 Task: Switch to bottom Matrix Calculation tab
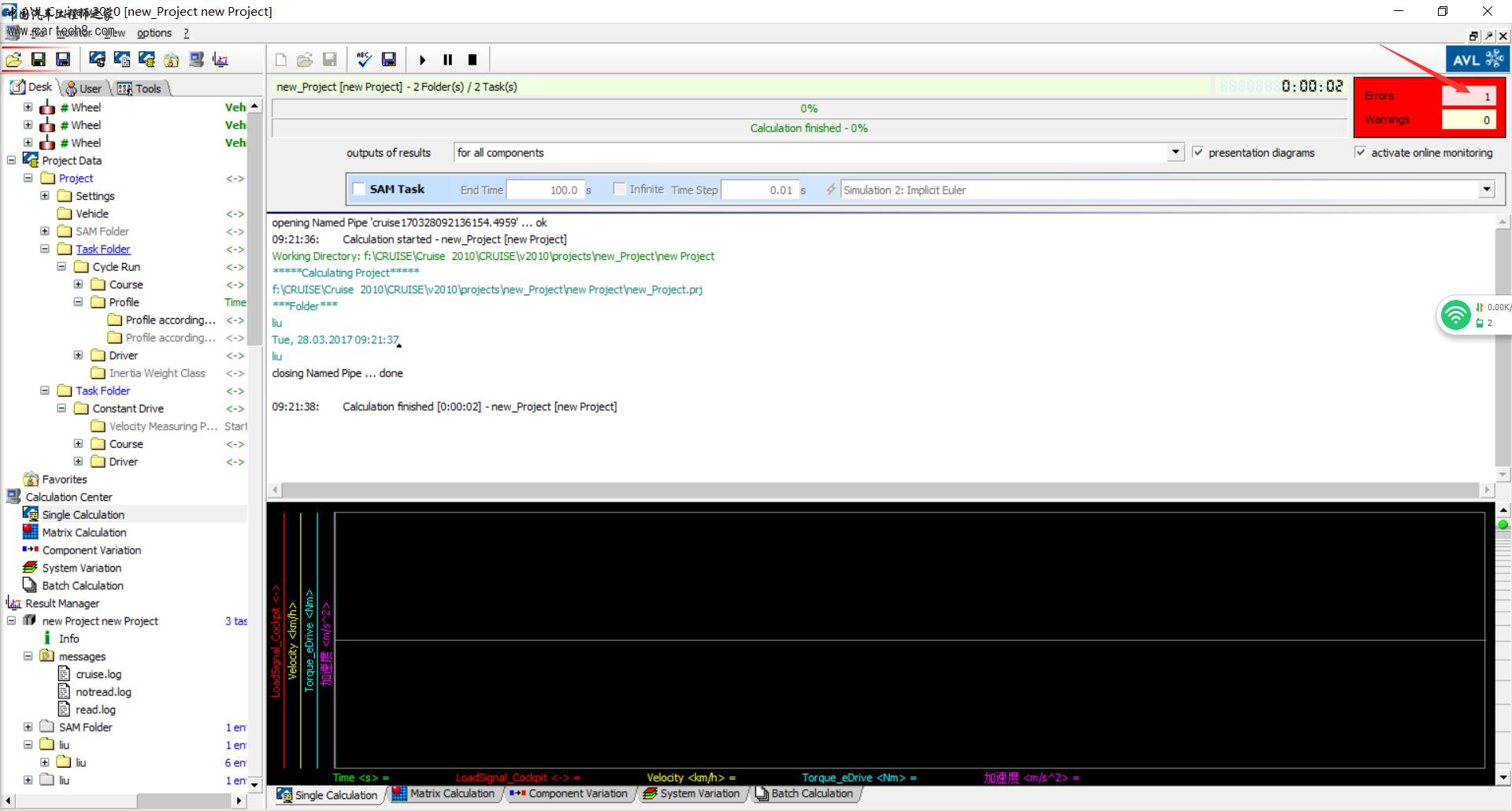point(444,794)
